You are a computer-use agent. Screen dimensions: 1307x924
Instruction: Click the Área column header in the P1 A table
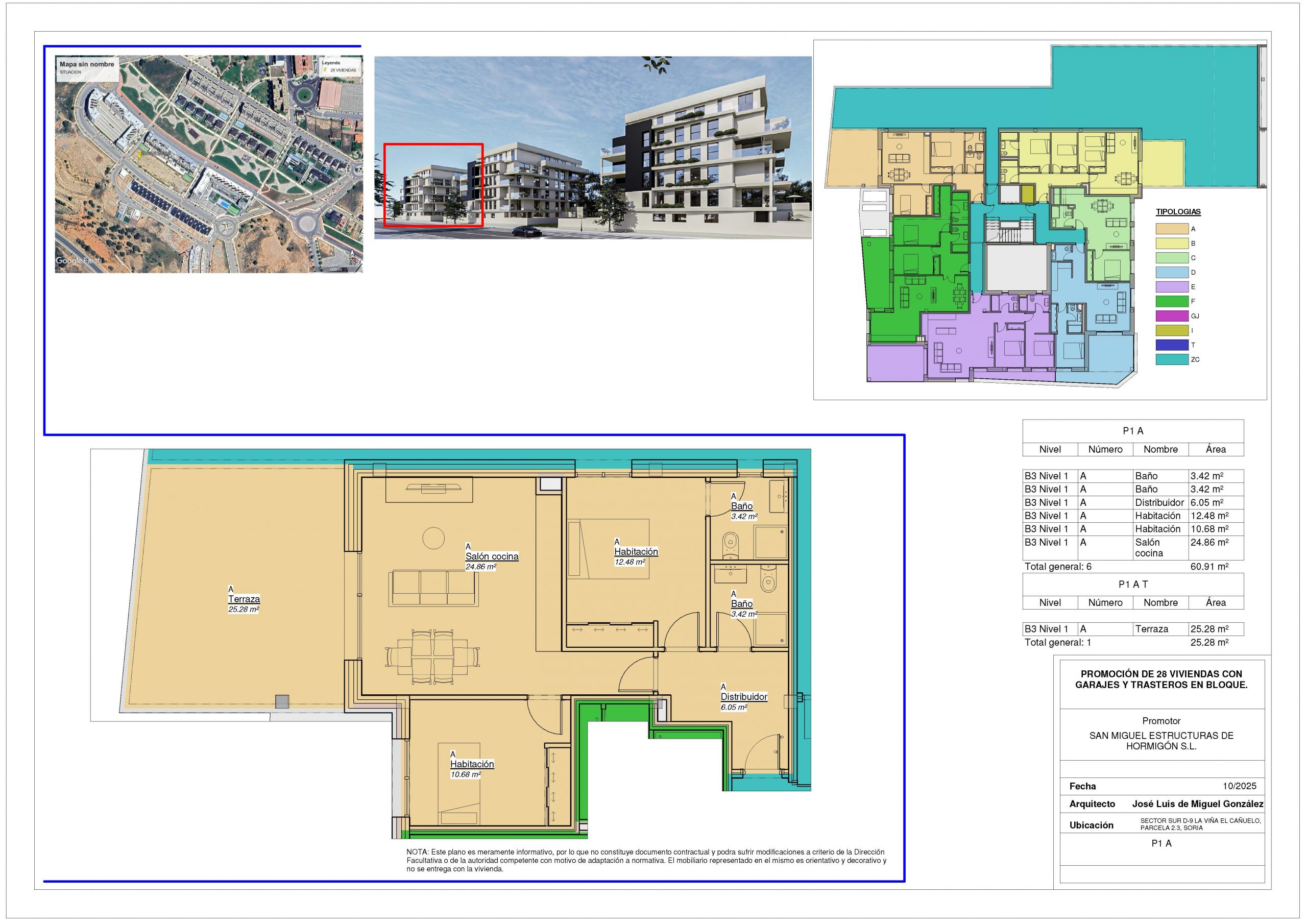1215,449
